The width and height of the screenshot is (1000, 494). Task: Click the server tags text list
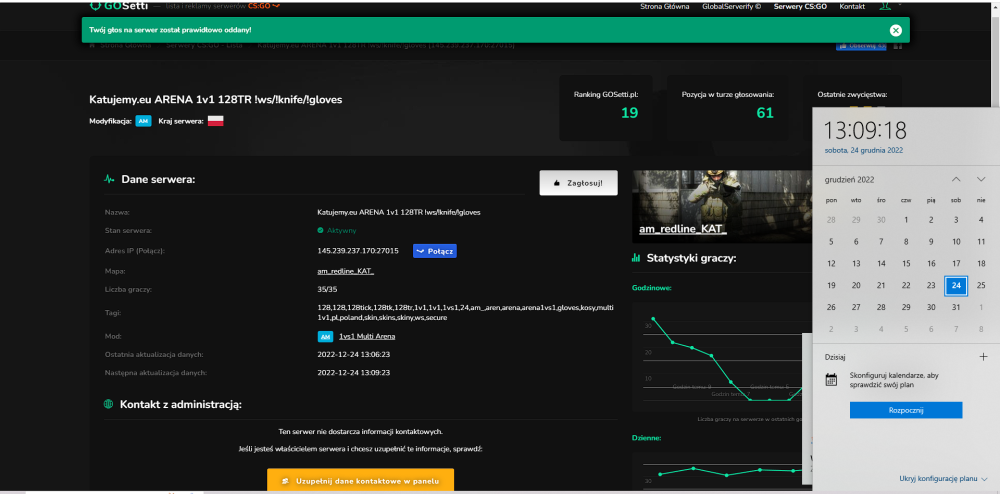click(x=466, y=312)
